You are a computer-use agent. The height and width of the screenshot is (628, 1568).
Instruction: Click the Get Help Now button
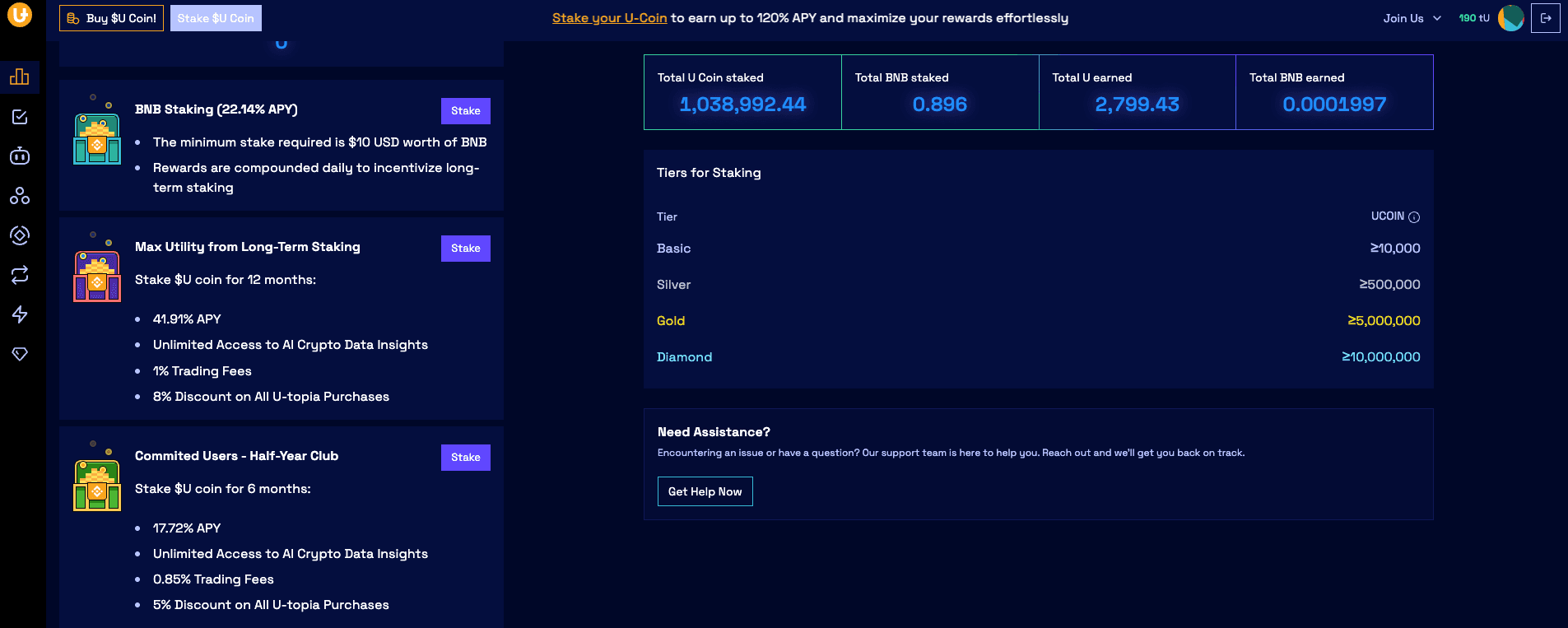[x=705, y=491]
